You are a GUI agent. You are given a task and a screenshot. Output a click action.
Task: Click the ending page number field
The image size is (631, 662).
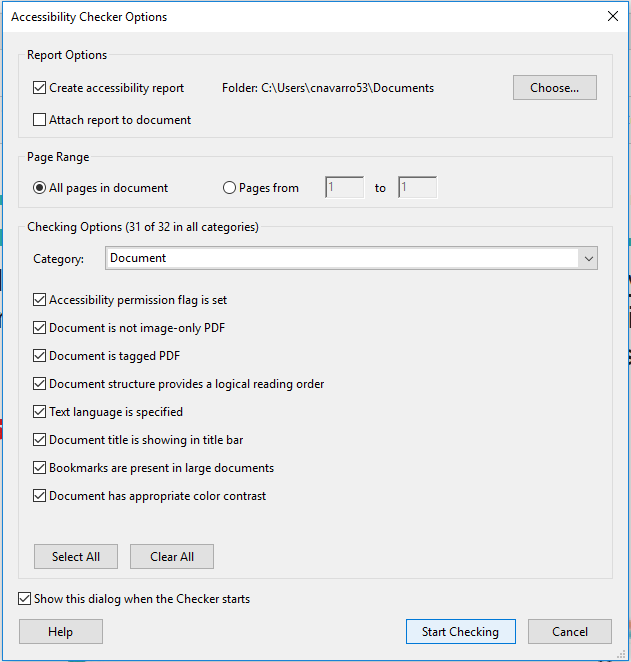pyautogui.click(x=417, y=187)
